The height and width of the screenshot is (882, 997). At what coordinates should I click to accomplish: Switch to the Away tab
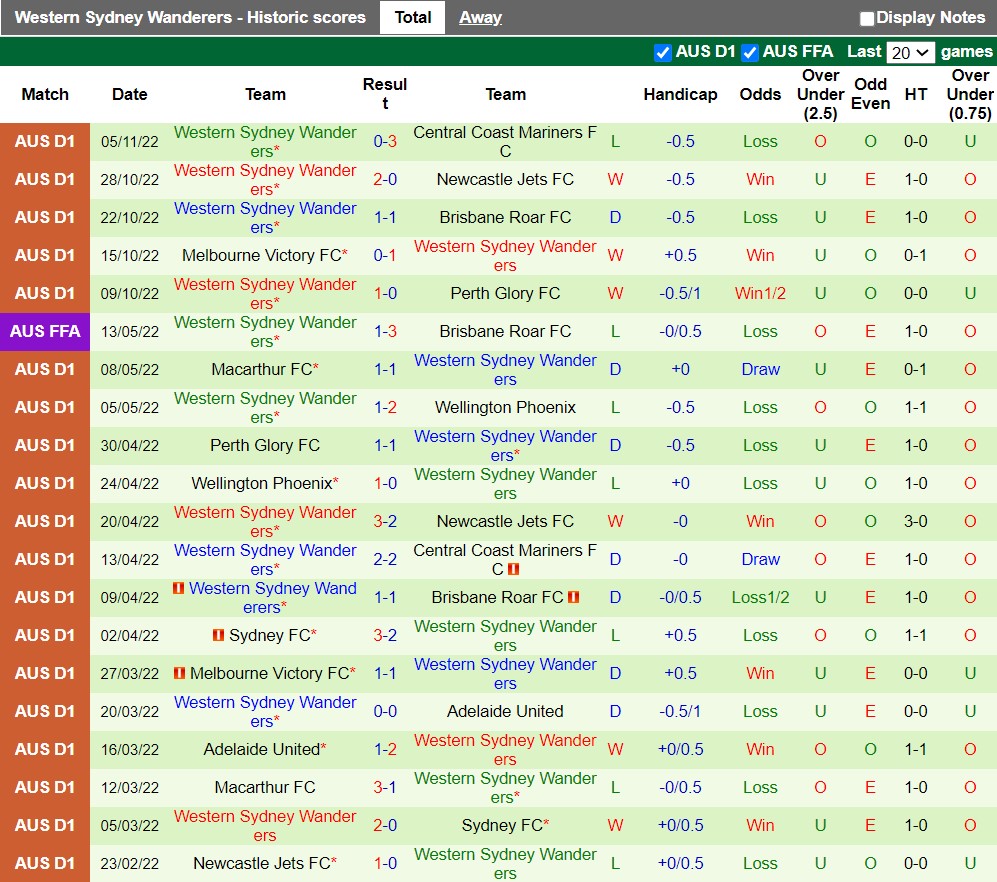480,17
